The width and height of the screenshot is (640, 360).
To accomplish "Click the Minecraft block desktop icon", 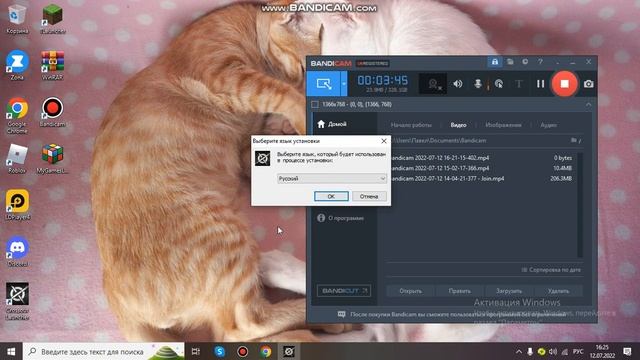I will point(53,19).
